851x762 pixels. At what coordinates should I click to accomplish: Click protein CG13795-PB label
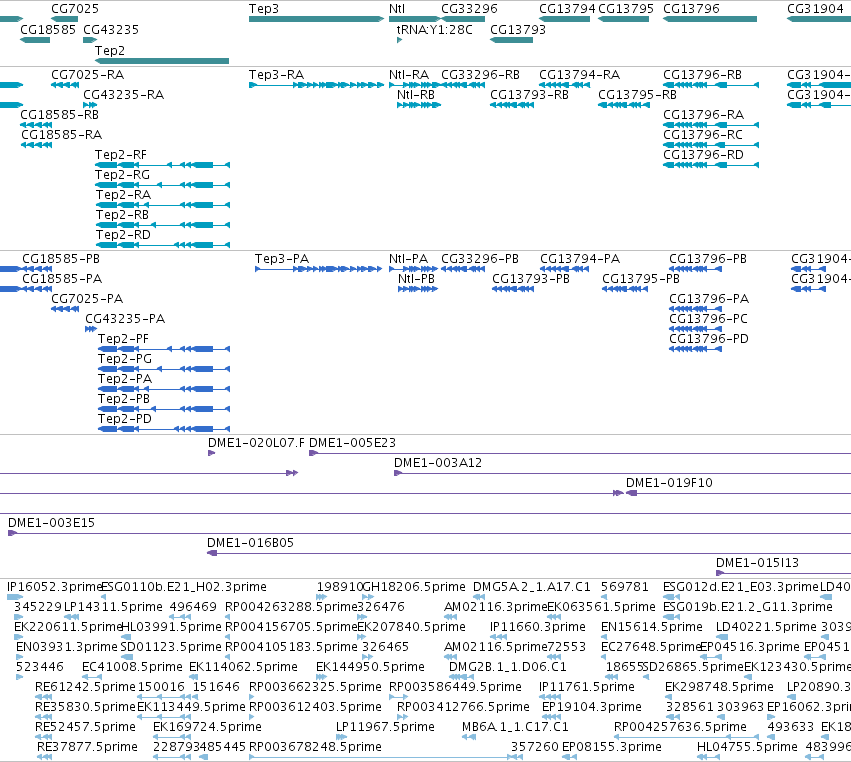pos(640,279)
